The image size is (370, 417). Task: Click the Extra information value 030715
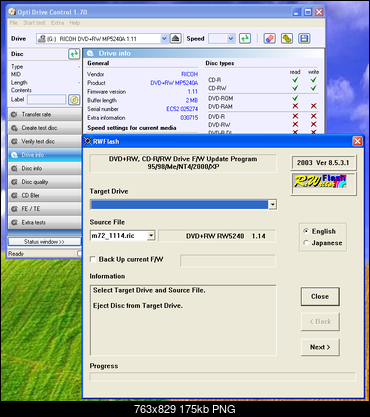point(189,118)
